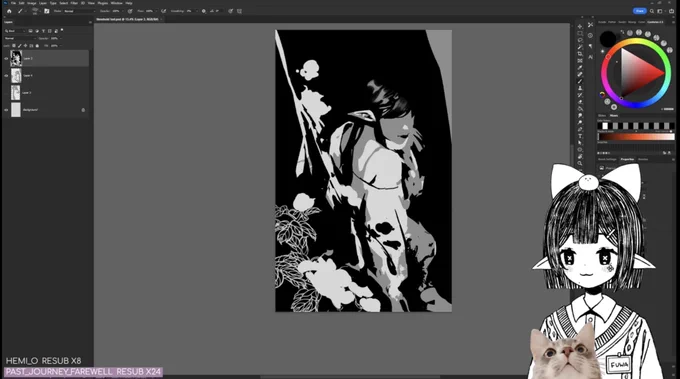Screen dimensions: 680x379
Task: Open the File menu
Action: (x=13, y=3)
